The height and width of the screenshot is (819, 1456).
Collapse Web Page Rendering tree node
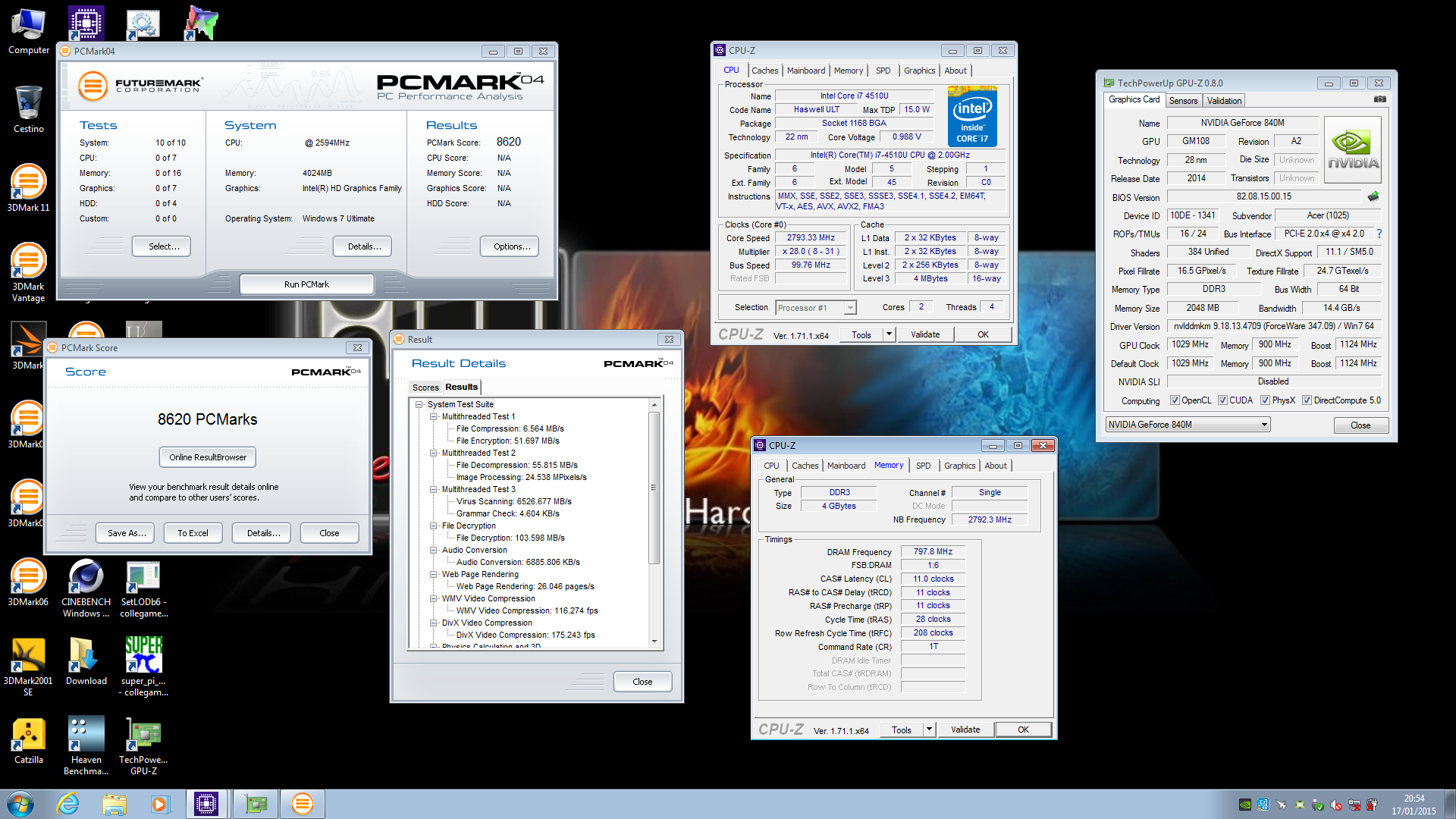click(x=434, y=574)
